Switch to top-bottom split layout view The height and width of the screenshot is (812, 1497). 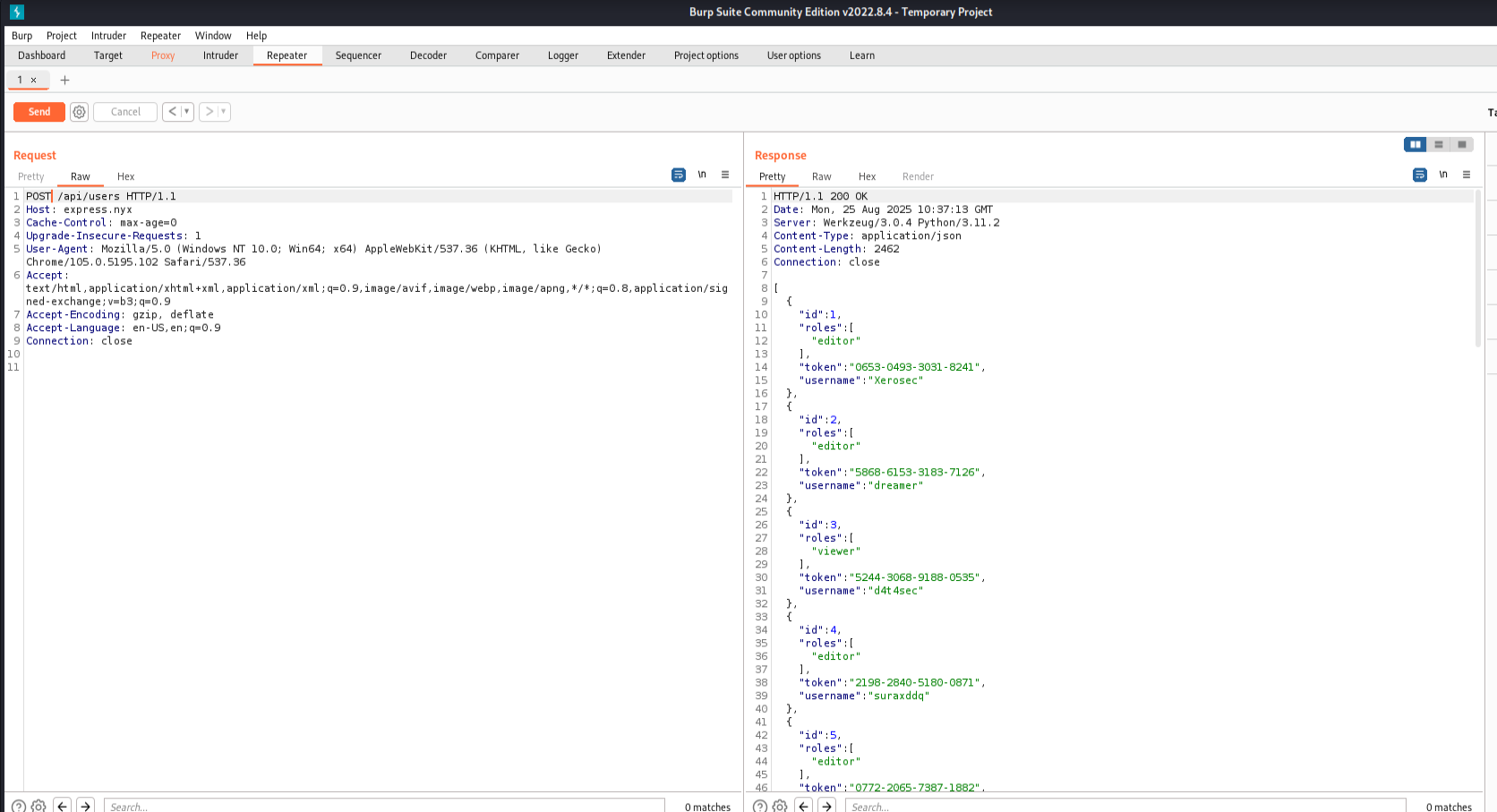pyautogui.click(x=1439, y=144)
